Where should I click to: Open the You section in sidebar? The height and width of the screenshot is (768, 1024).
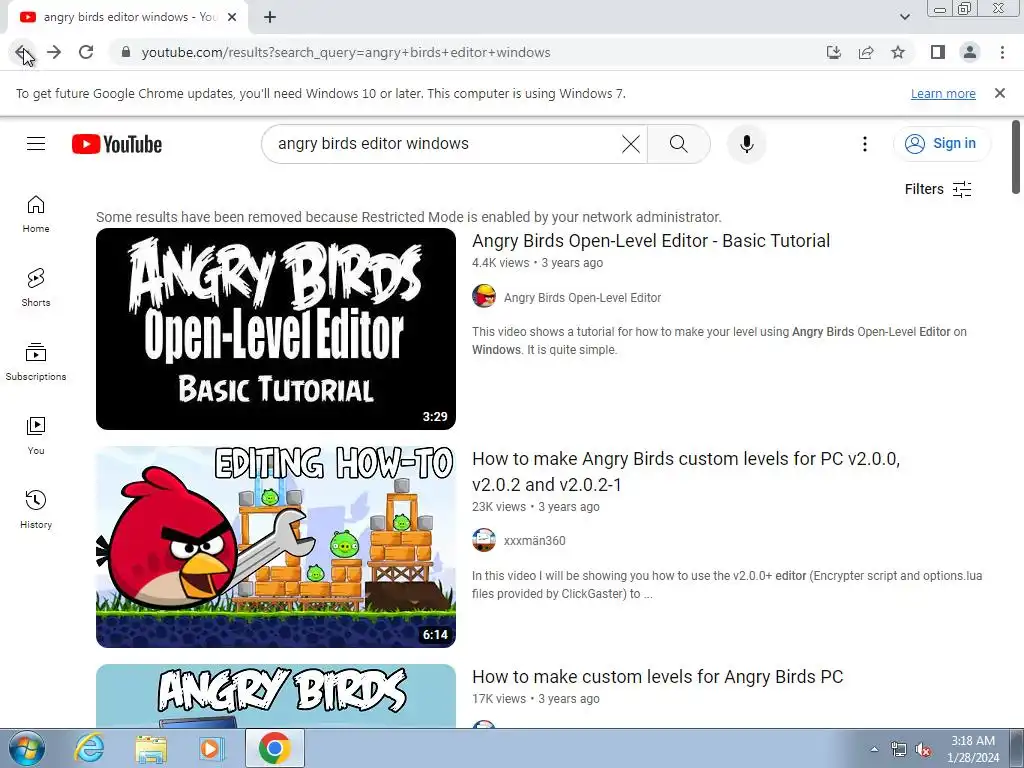click(x=36, y=436)
